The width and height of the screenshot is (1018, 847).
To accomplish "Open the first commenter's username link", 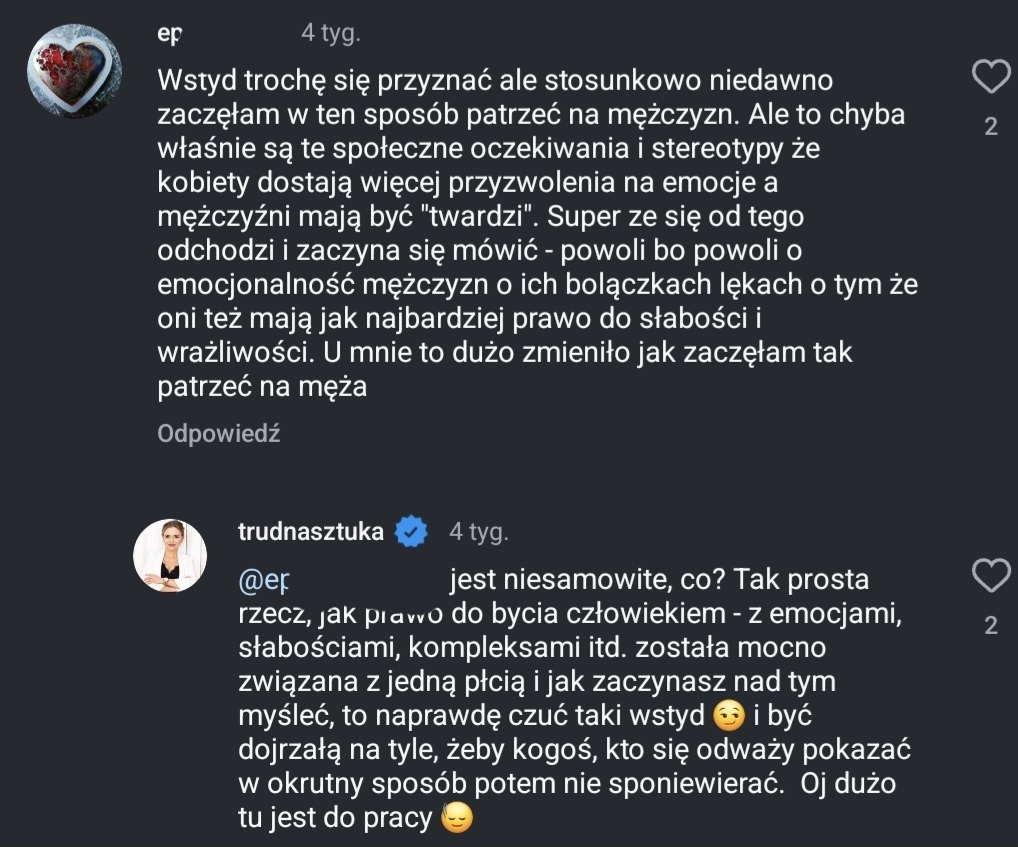I will [170, 34].
